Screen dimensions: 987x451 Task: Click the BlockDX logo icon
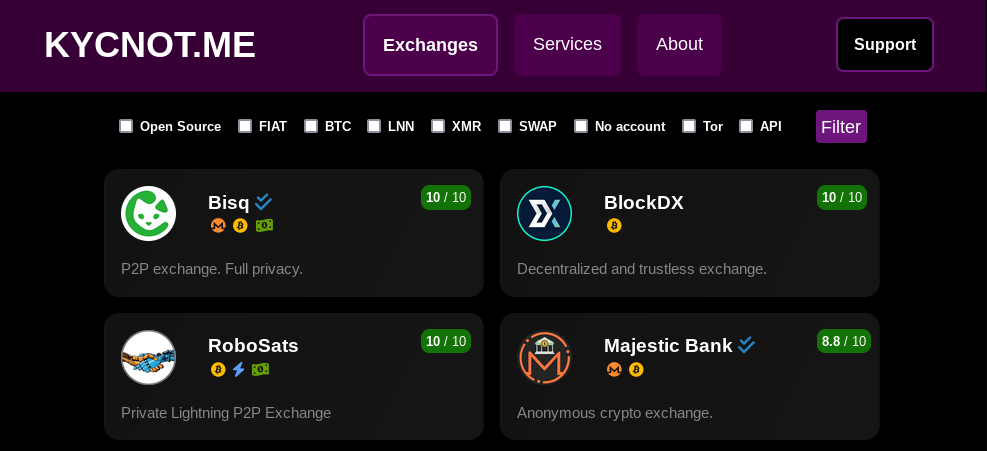tap(544, 214)
